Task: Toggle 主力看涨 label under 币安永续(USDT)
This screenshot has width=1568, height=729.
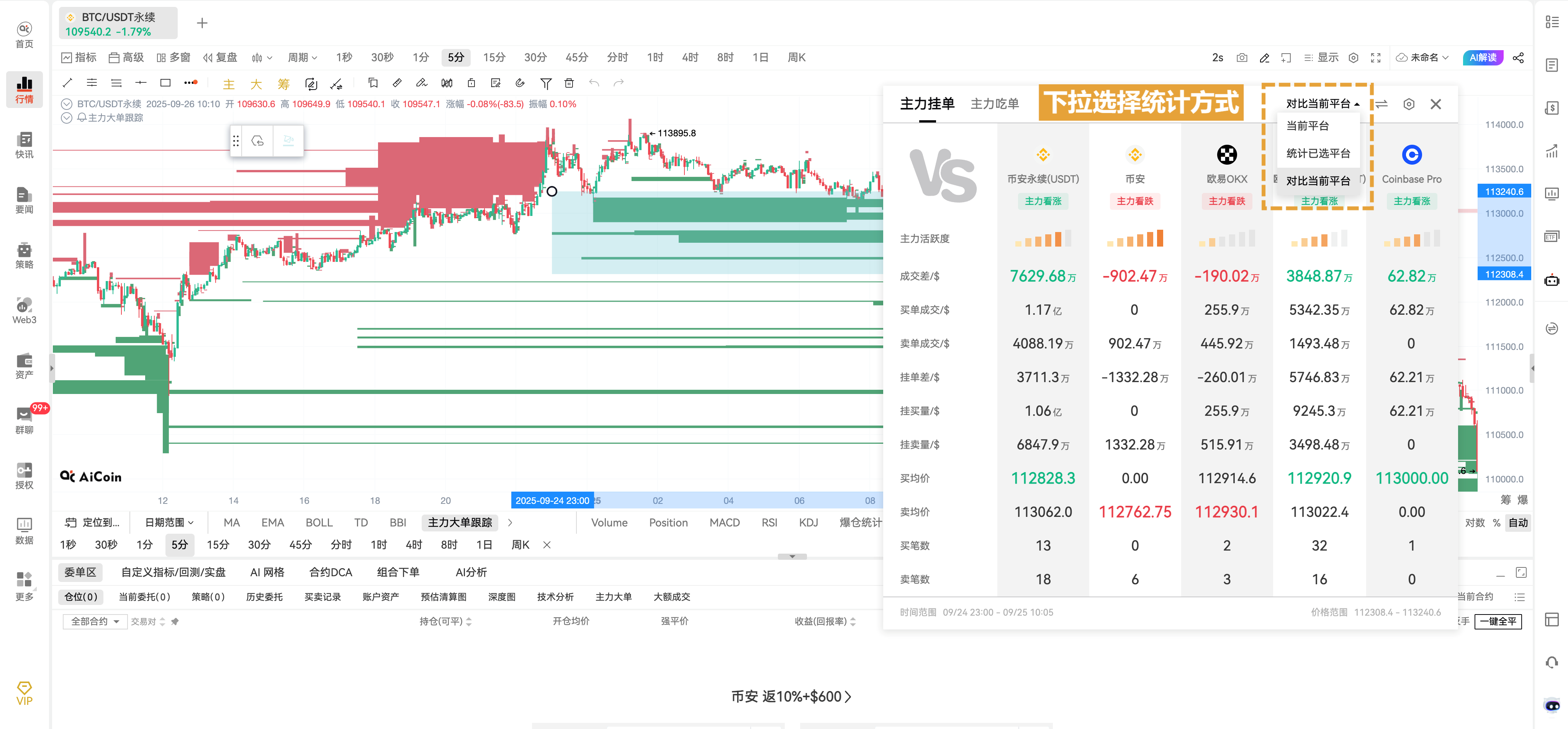Action: pyautogui.click(x=1043, y=201)
